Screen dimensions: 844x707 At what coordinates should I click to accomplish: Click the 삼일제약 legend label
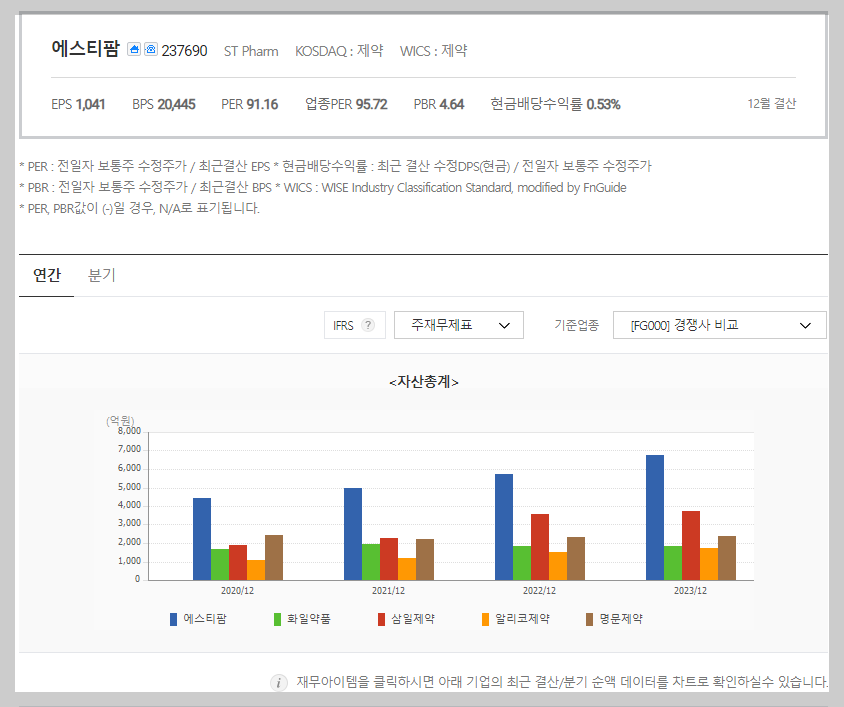coord(413,619)
